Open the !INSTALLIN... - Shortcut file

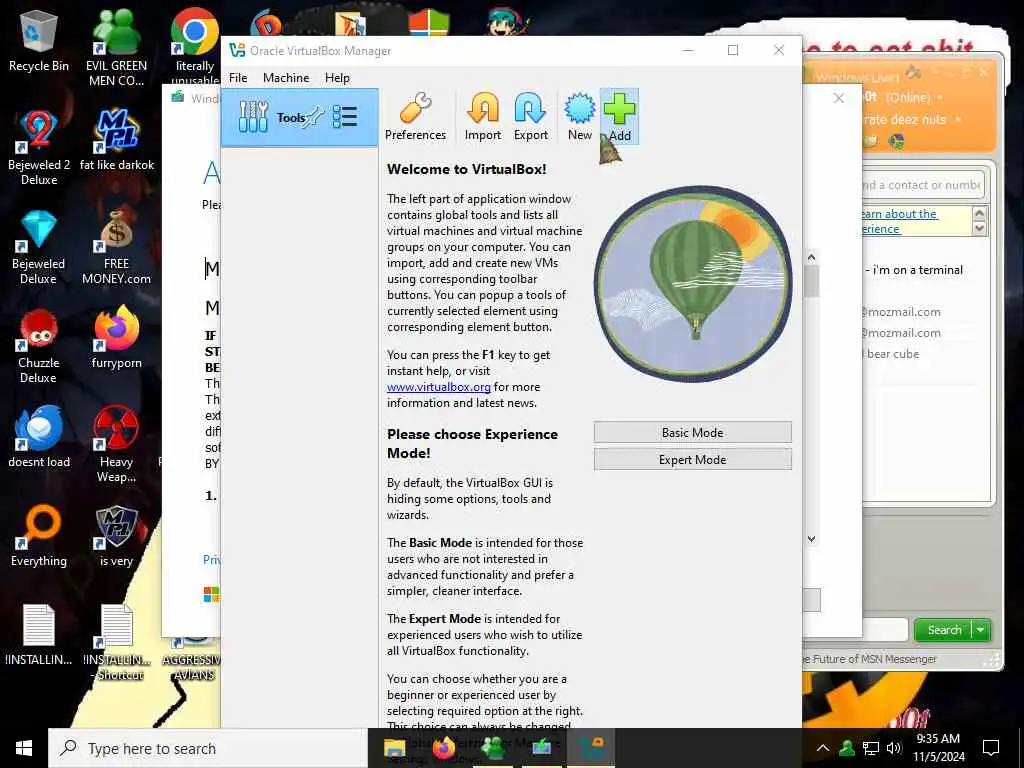(x=118, y=642)
